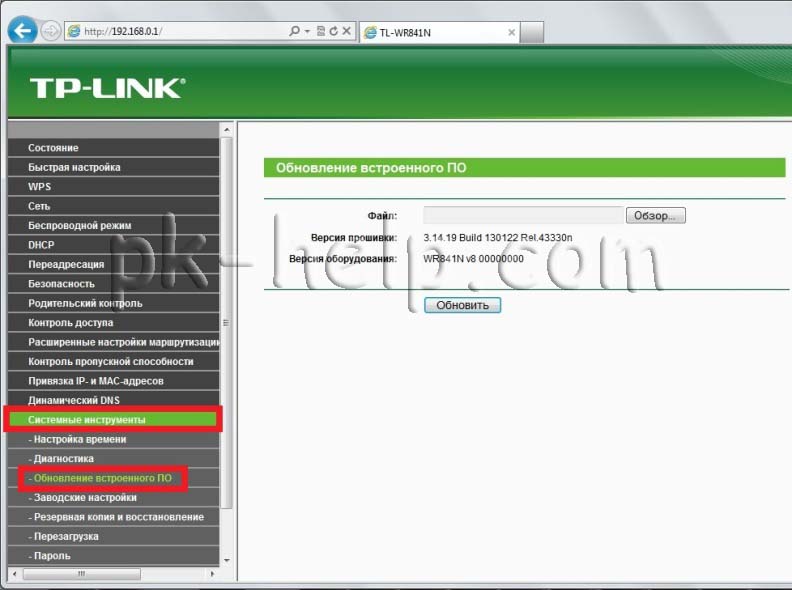Click the Версия прошивки label
This screenshot has width=792, height=590.
tap(354, 237)
